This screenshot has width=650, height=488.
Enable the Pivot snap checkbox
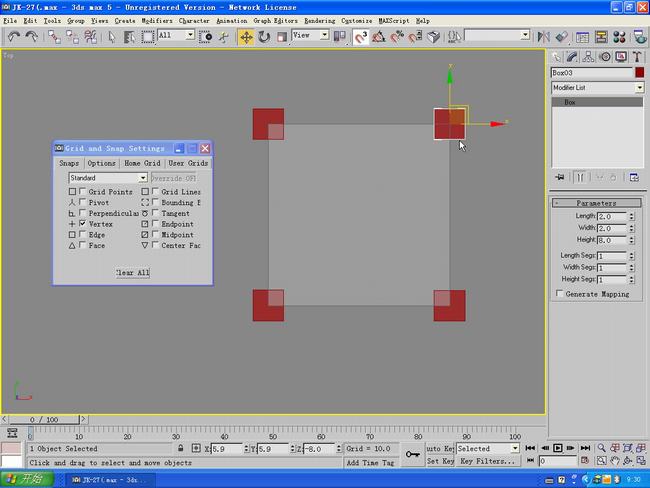pyautogui.click(x=82, y=202)
